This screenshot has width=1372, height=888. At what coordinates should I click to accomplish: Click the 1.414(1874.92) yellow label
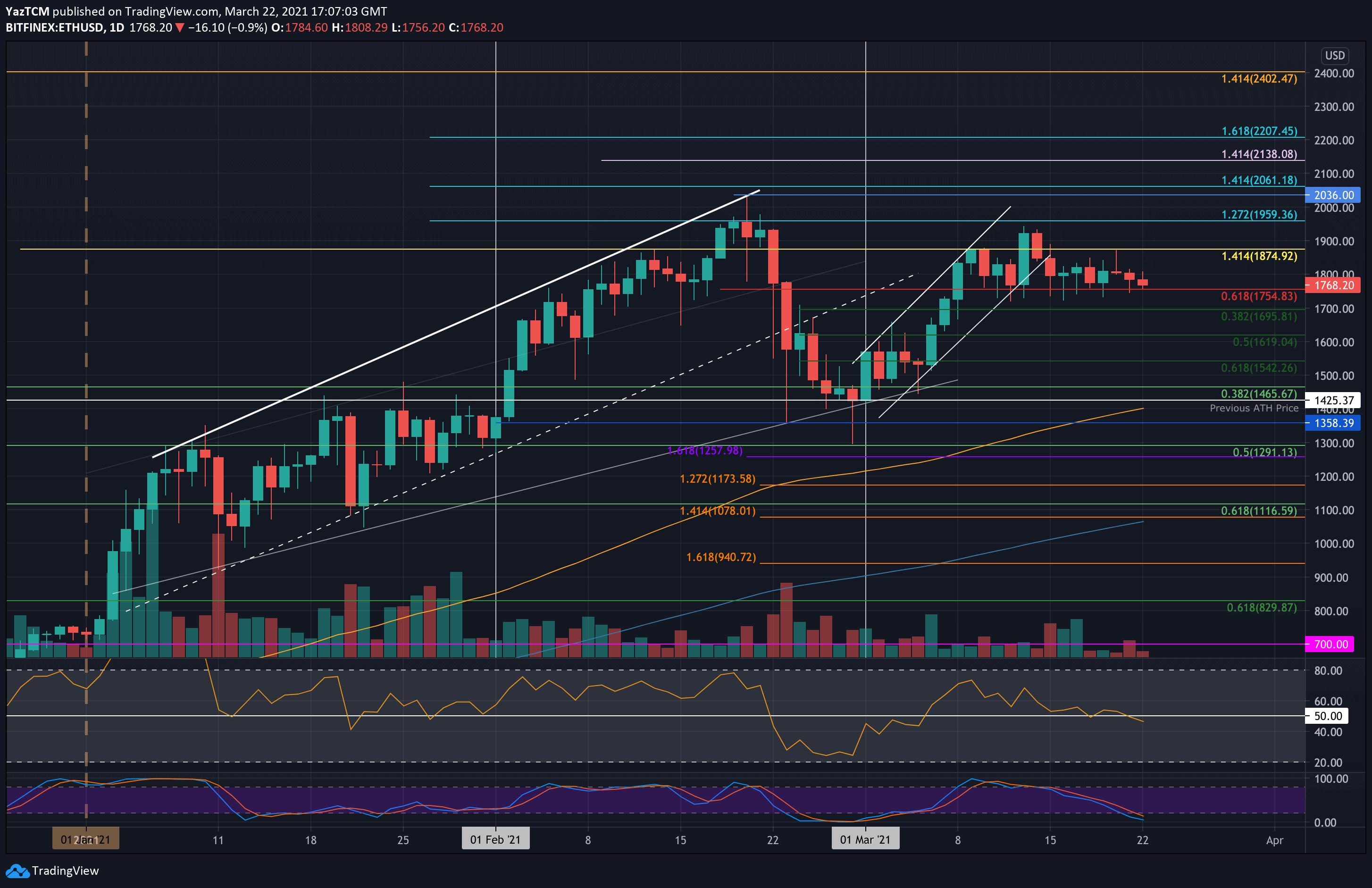pyautogui.click(x=1259, y=256)
